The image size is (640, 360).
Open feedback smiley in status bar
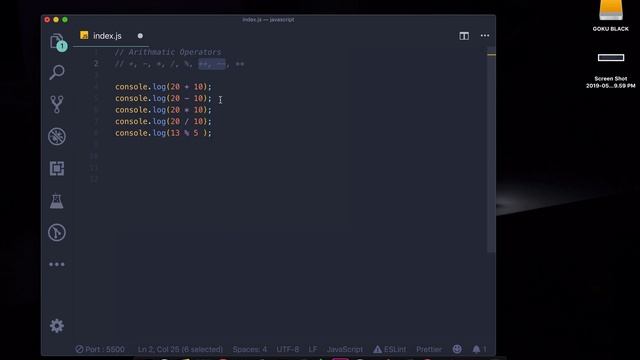coord(457,349)
